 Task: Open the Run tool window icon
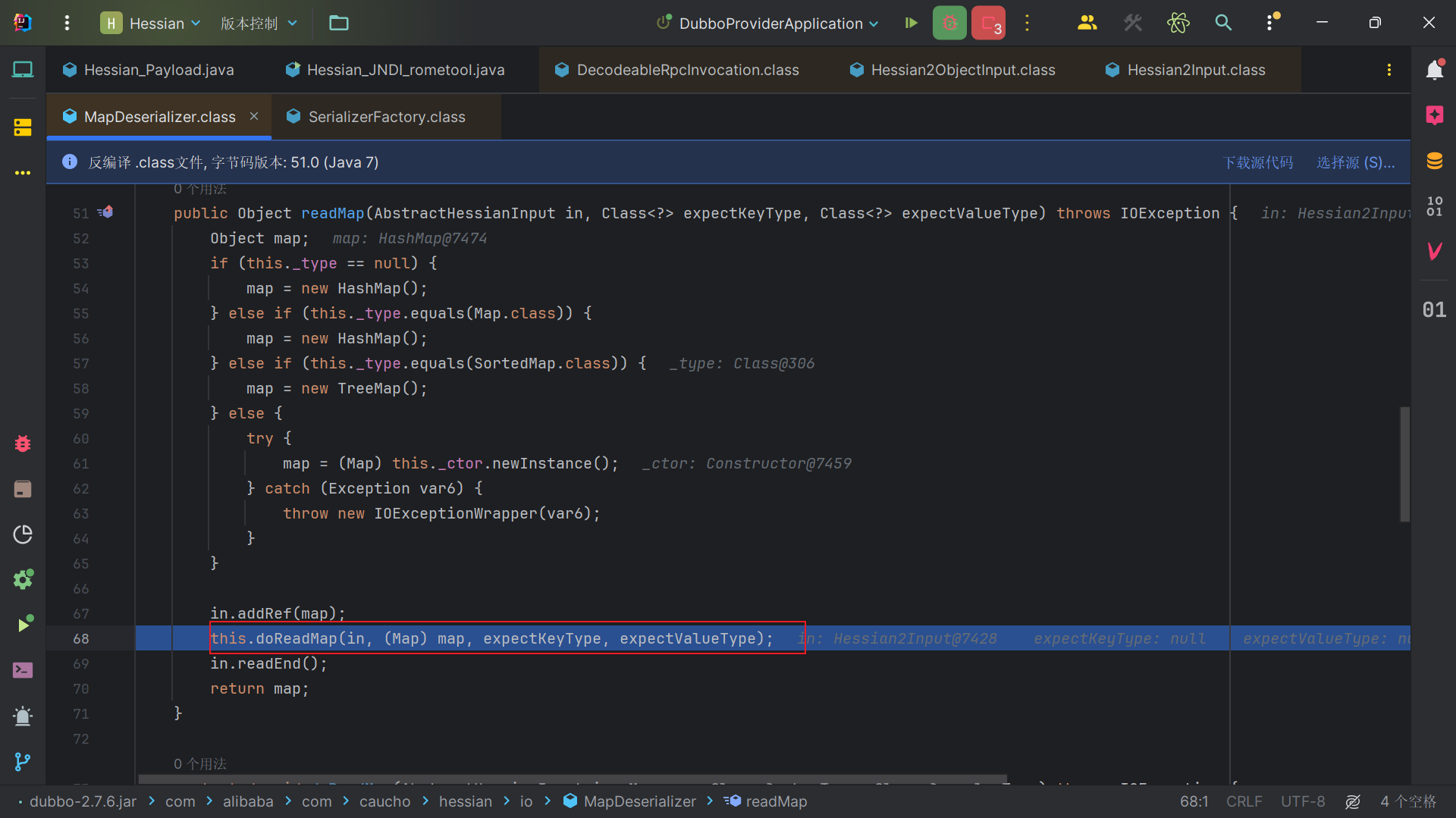tap(24, 625)
